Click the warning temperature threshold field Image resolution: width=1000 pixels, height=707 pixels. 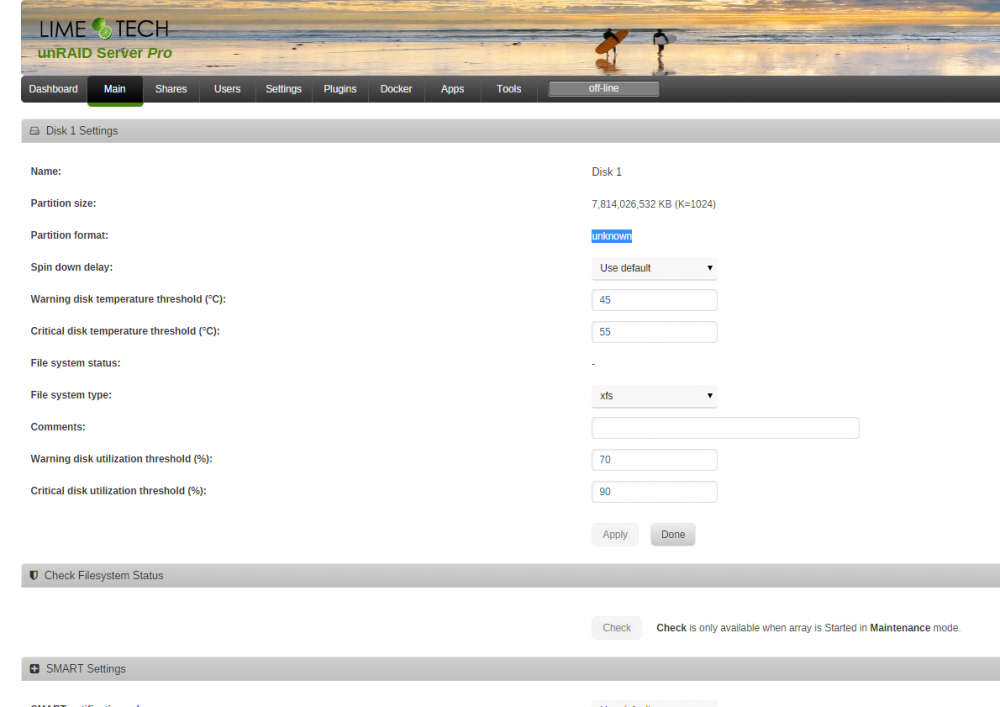[654, 300]
